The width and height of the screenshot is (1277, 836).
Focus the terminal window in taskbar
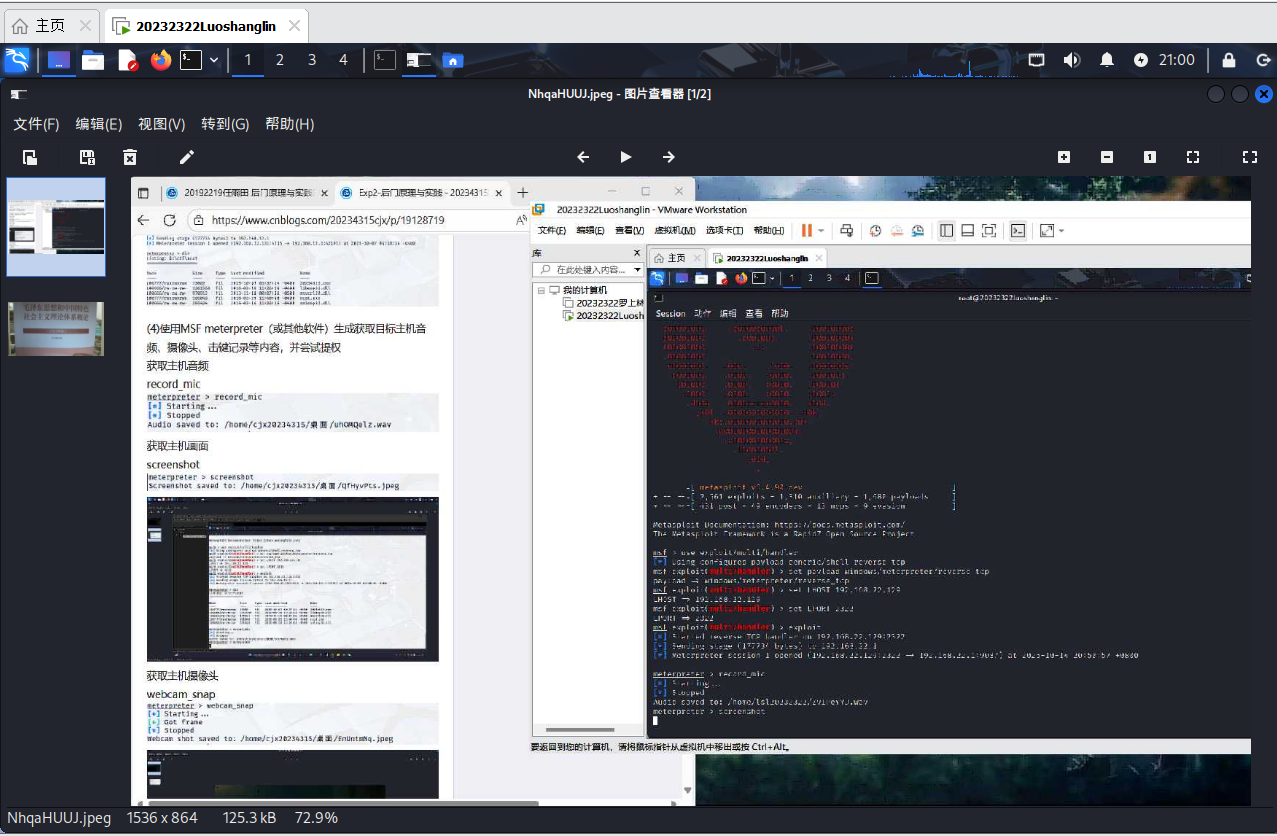(x=384, y=60)
